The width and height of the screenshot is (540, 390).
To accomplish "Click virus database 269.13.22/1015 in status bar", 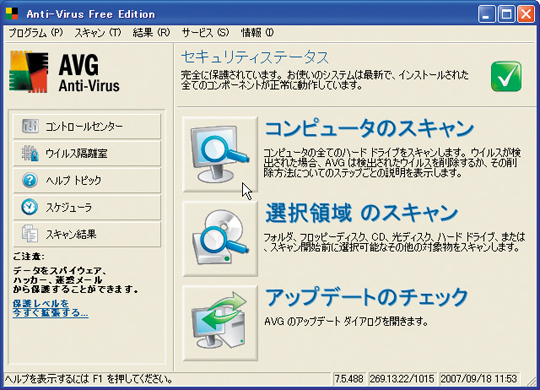I will [x=402, y=379].
